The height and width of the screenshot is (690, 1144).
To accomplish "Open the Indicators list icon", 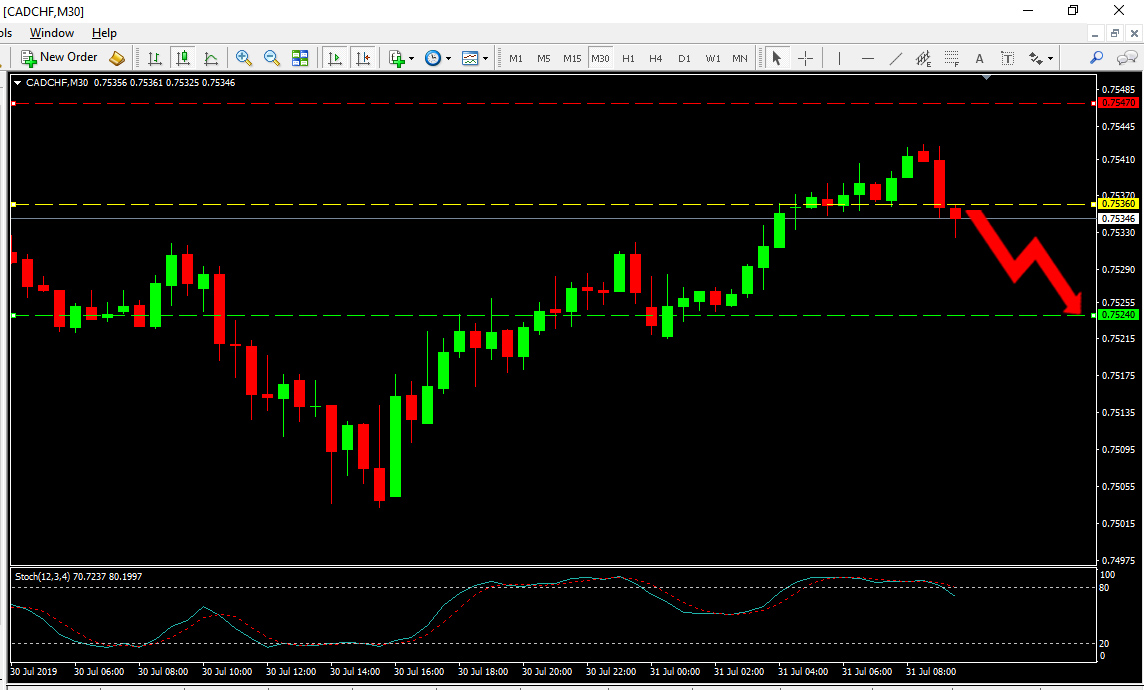I will click(x=396, y=58).
